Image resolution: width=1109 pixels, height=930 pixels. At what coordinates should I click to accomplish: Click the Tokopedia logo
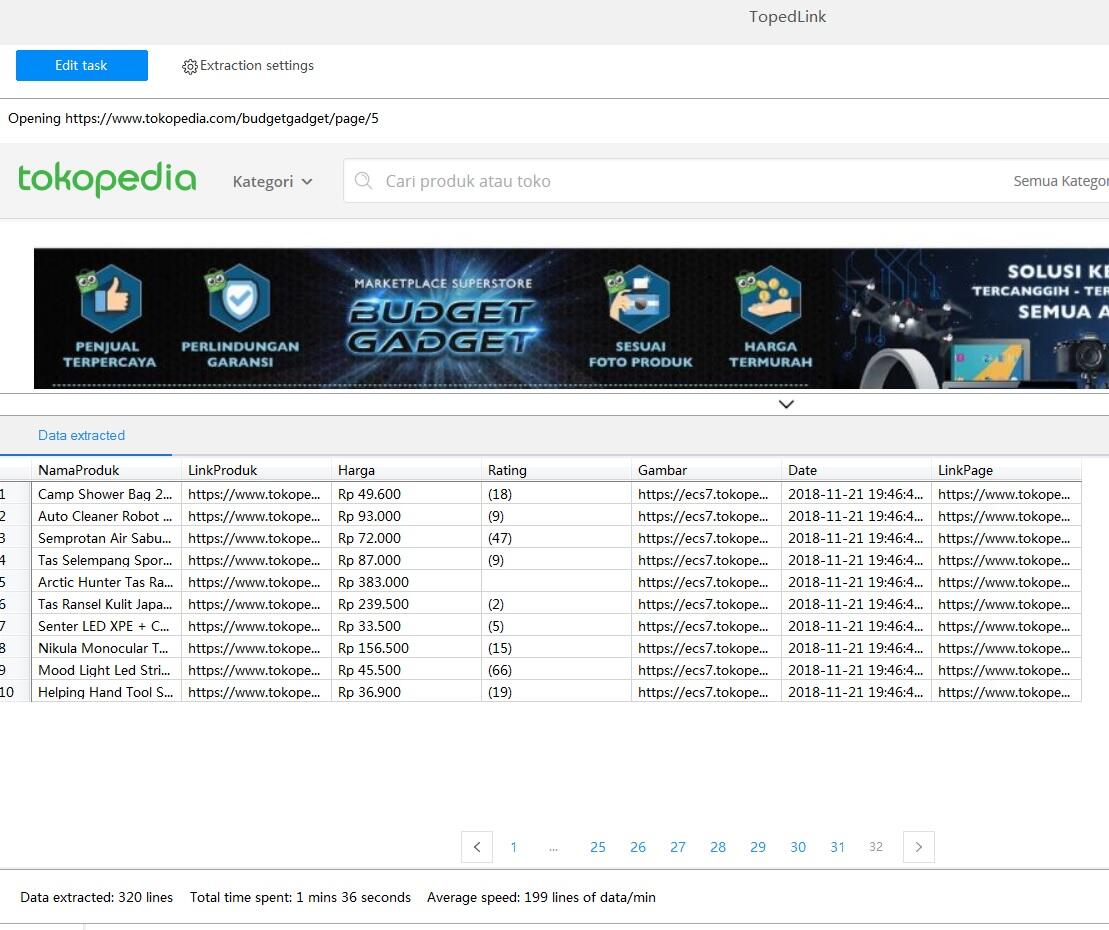107,180
